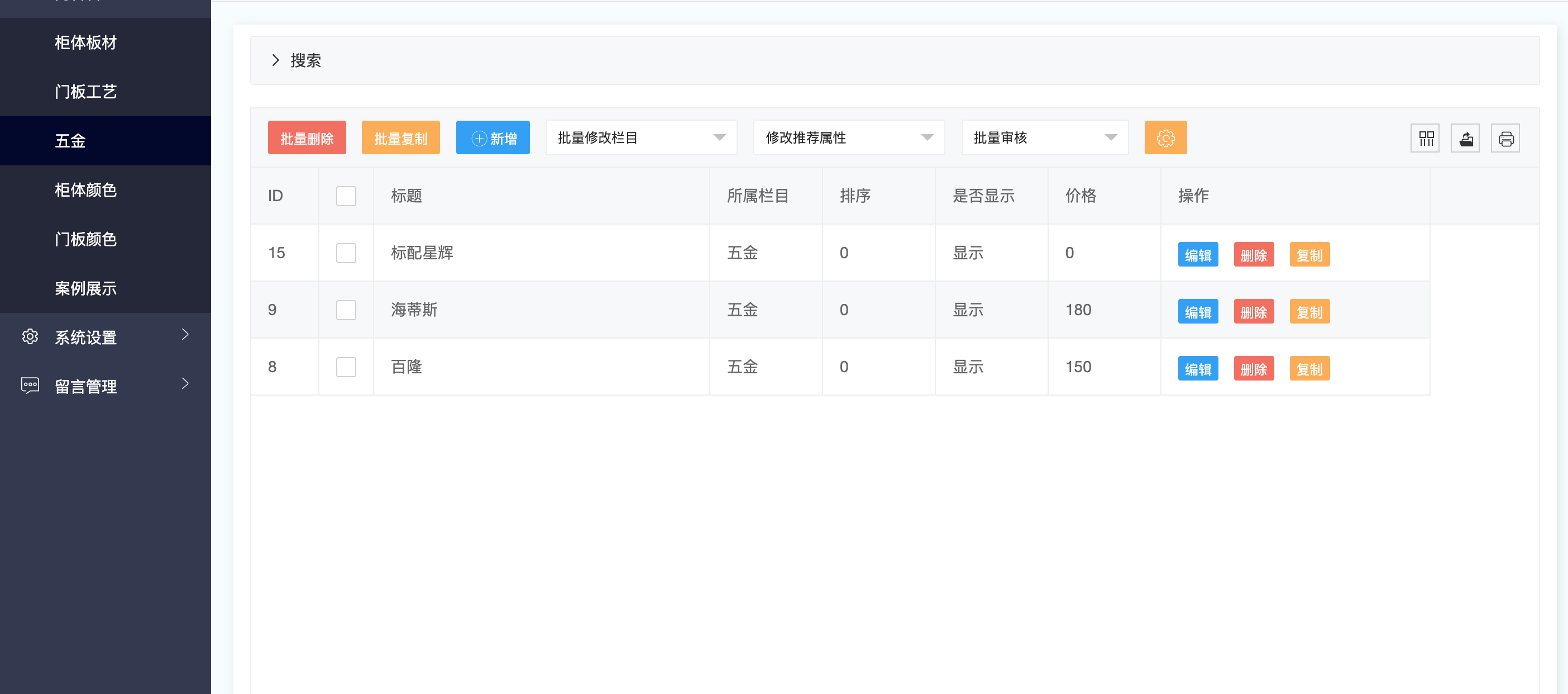Click the print table icon
The image size is (1568, 694).
[x=1505, y=139]
